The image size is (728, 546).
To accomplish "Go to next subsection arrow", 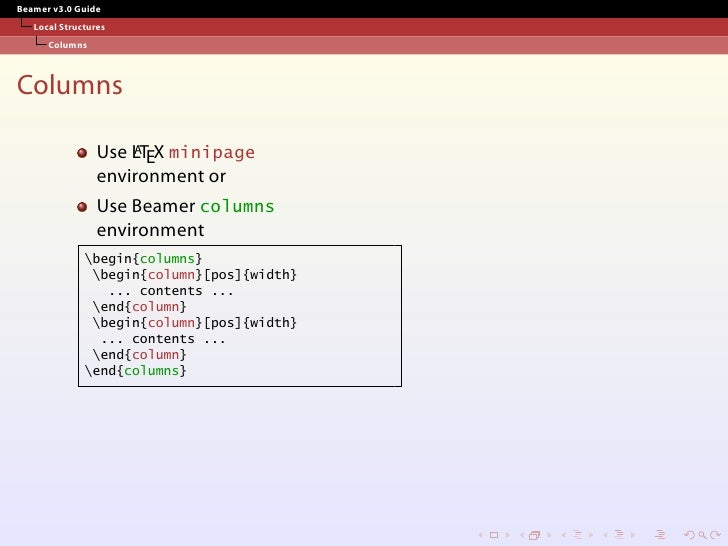I will pos(591,535).
